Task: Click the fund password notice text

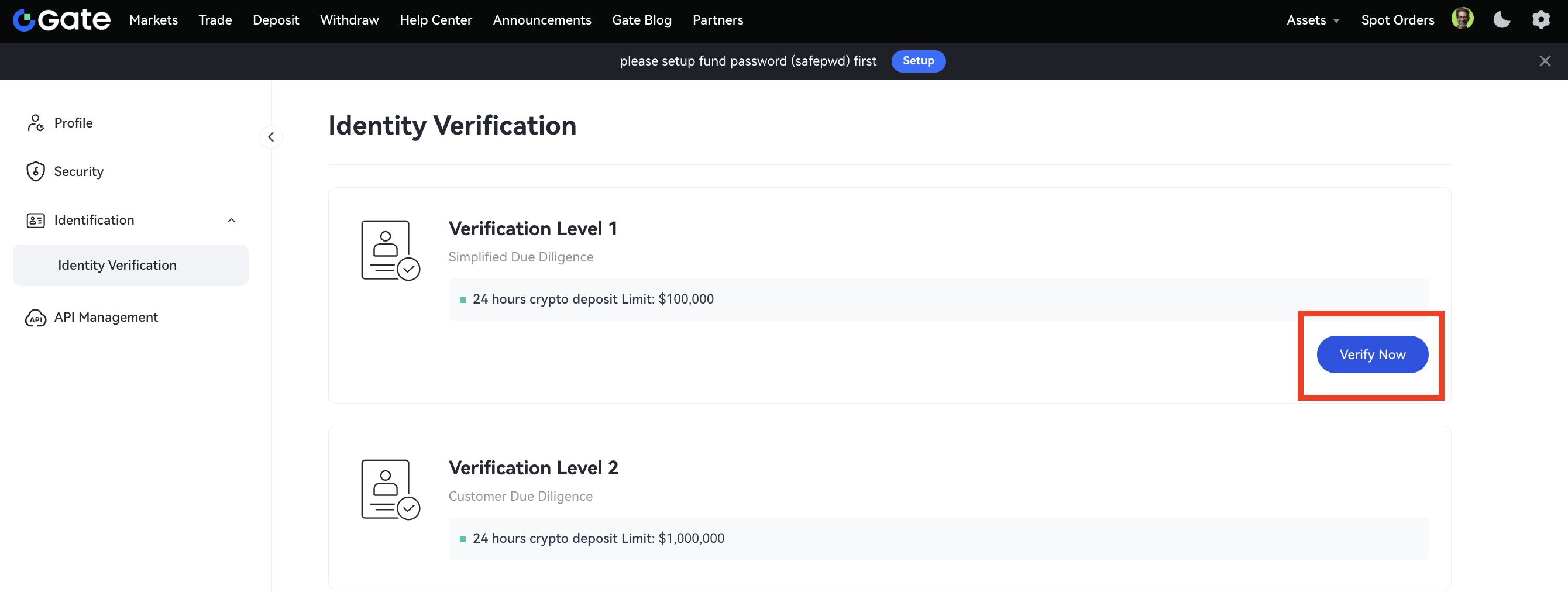Action: tap(748, 61)
